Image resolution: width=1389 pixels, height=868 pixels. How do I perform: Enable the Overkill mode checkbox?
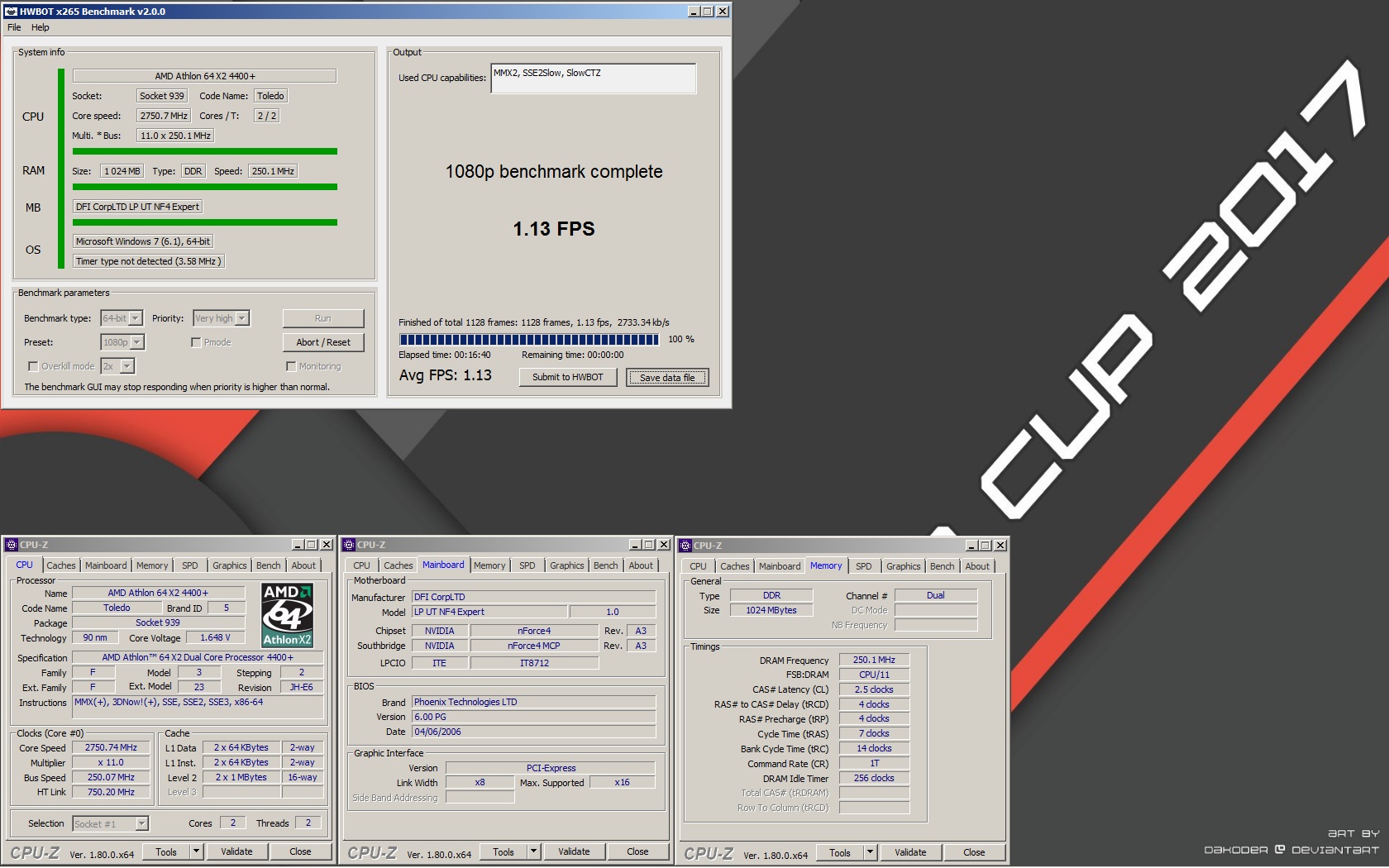click(x=33, y=366)
